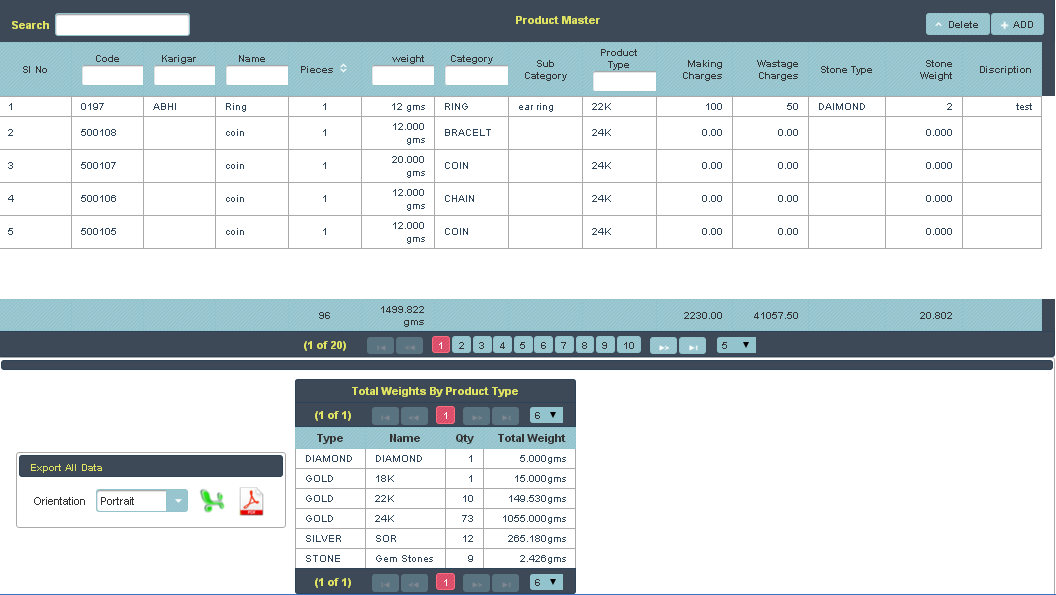Go to previous page of products

[409, 345]
